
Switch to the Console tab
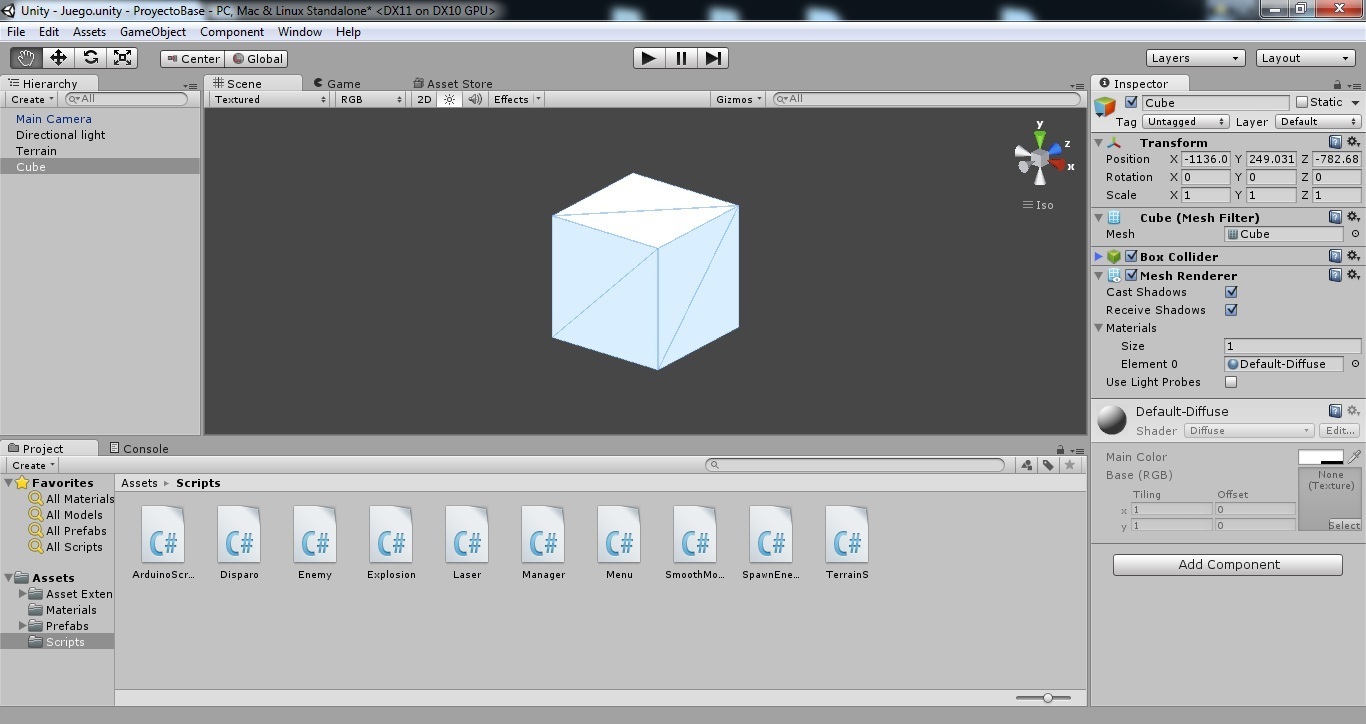coord(139,448)
